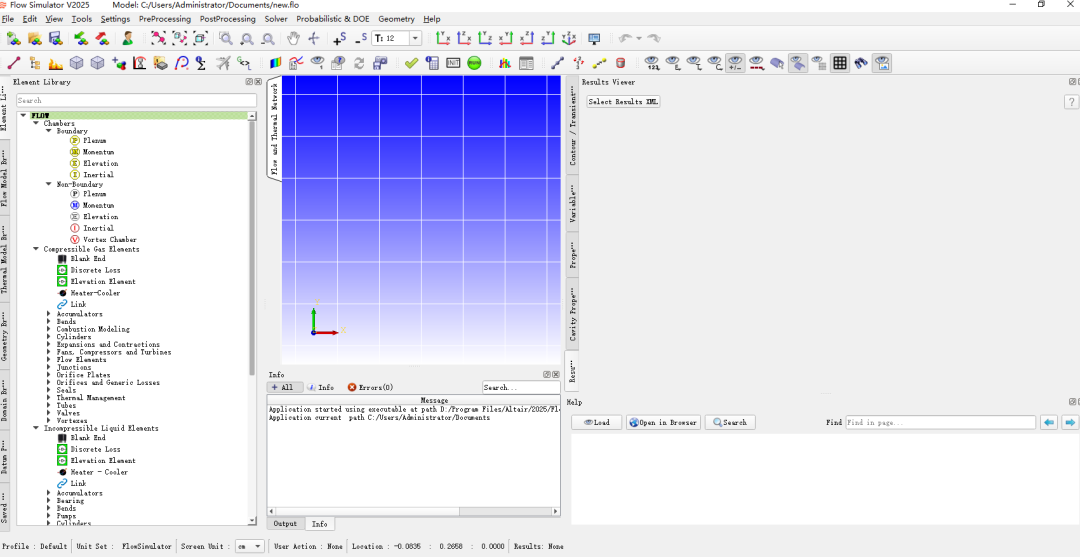This screenshot has width=1080, height=557.
Task: Click the Element Library vertical scrollbar
Action: tap(252, 321)
